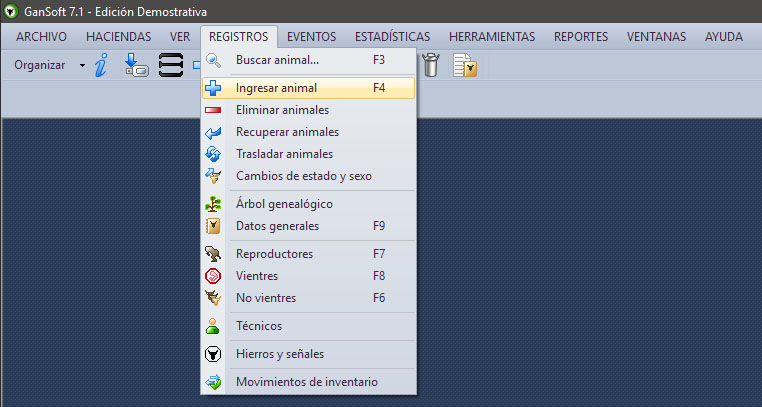Click the tree icon for Árbol genealógico
This screenshot has height=407, width=762.
213,204
